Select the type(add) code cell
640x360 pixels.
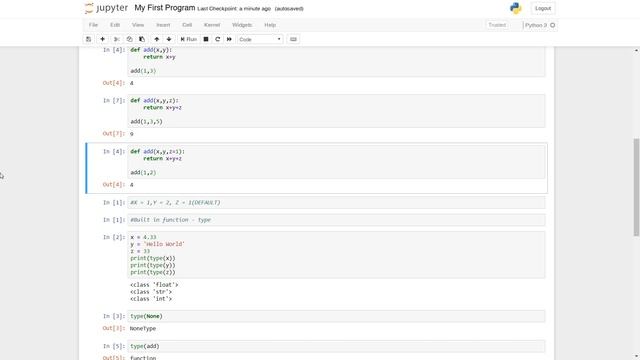[x=336, y=346]
